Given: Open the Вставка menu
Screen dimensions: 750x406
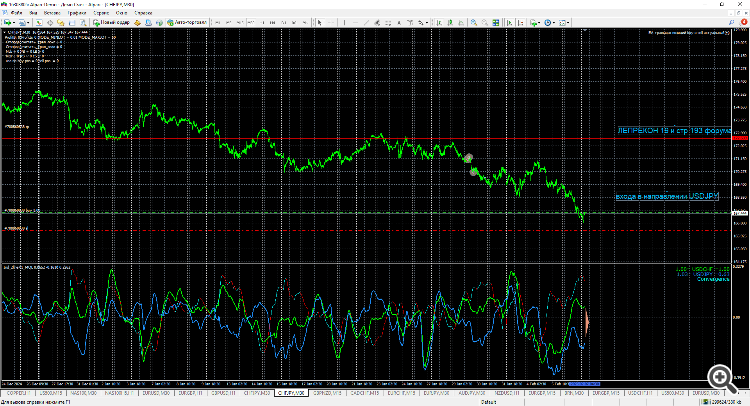Looking at the screenshot, I should point(52,13).
